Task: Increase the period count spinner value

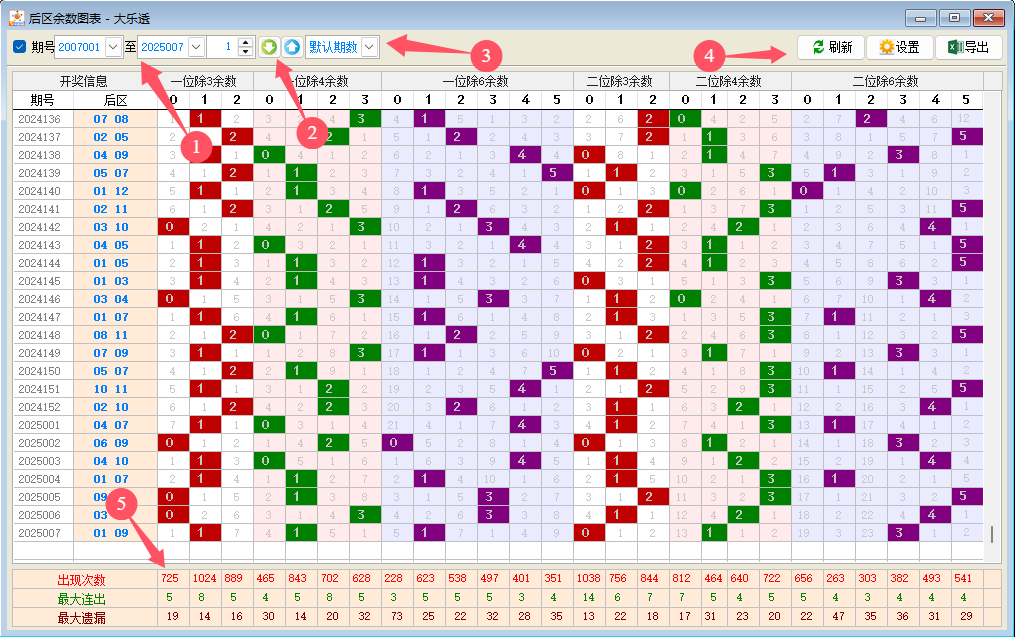Action: tap(247, 42)
